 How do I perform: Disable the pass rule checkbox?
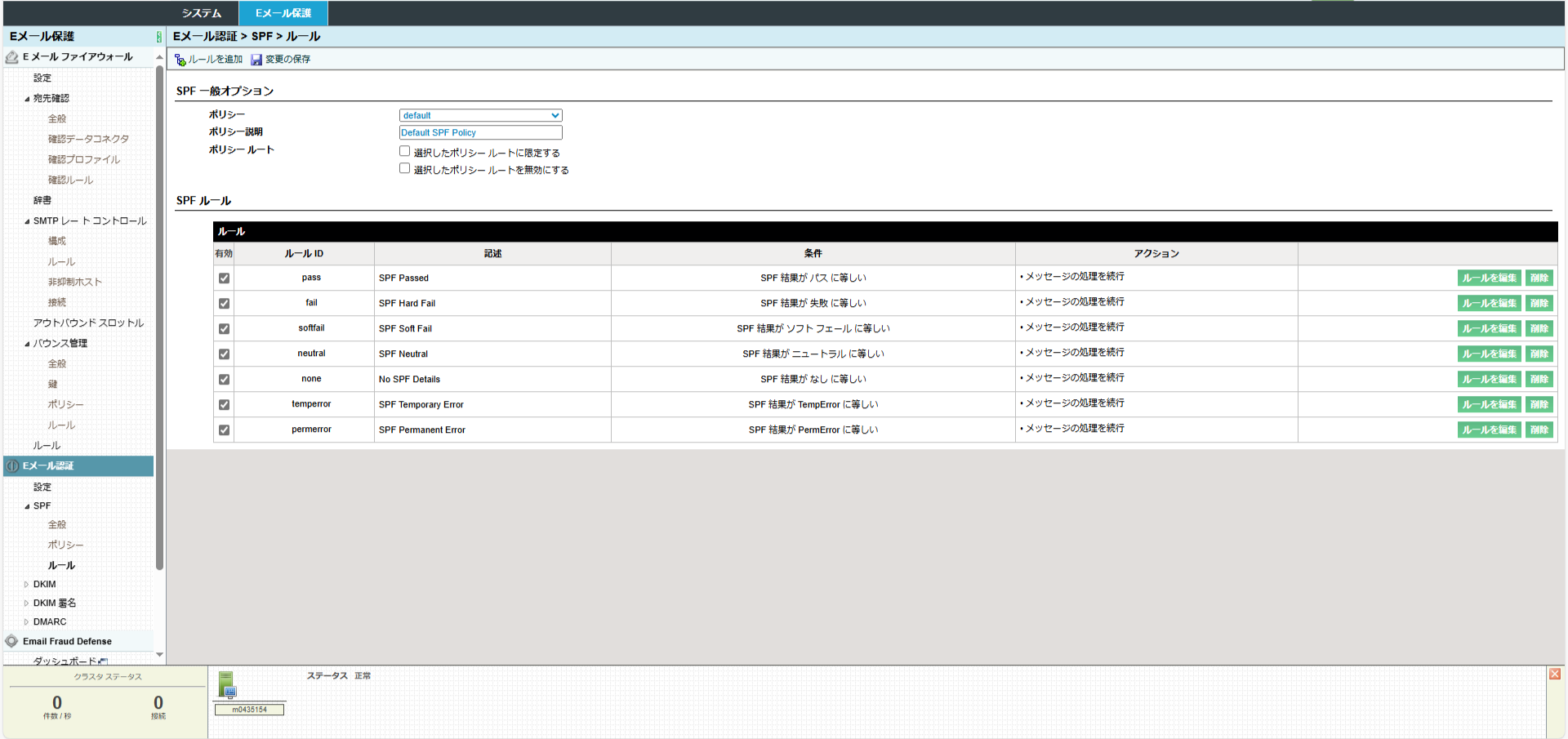[224, 278]
